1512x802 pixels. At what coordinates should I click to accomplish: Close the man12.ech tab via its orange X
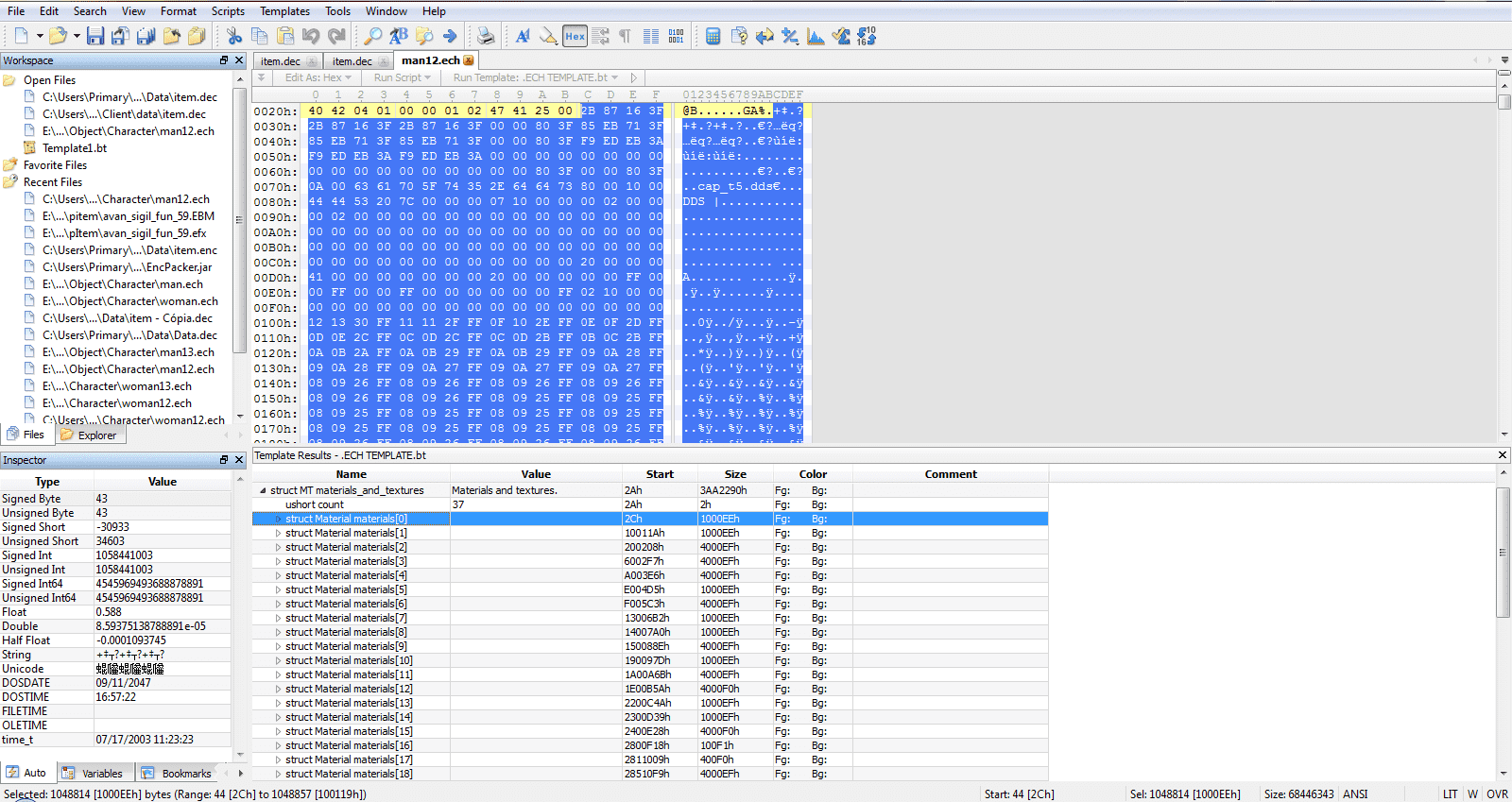[469, 60]
